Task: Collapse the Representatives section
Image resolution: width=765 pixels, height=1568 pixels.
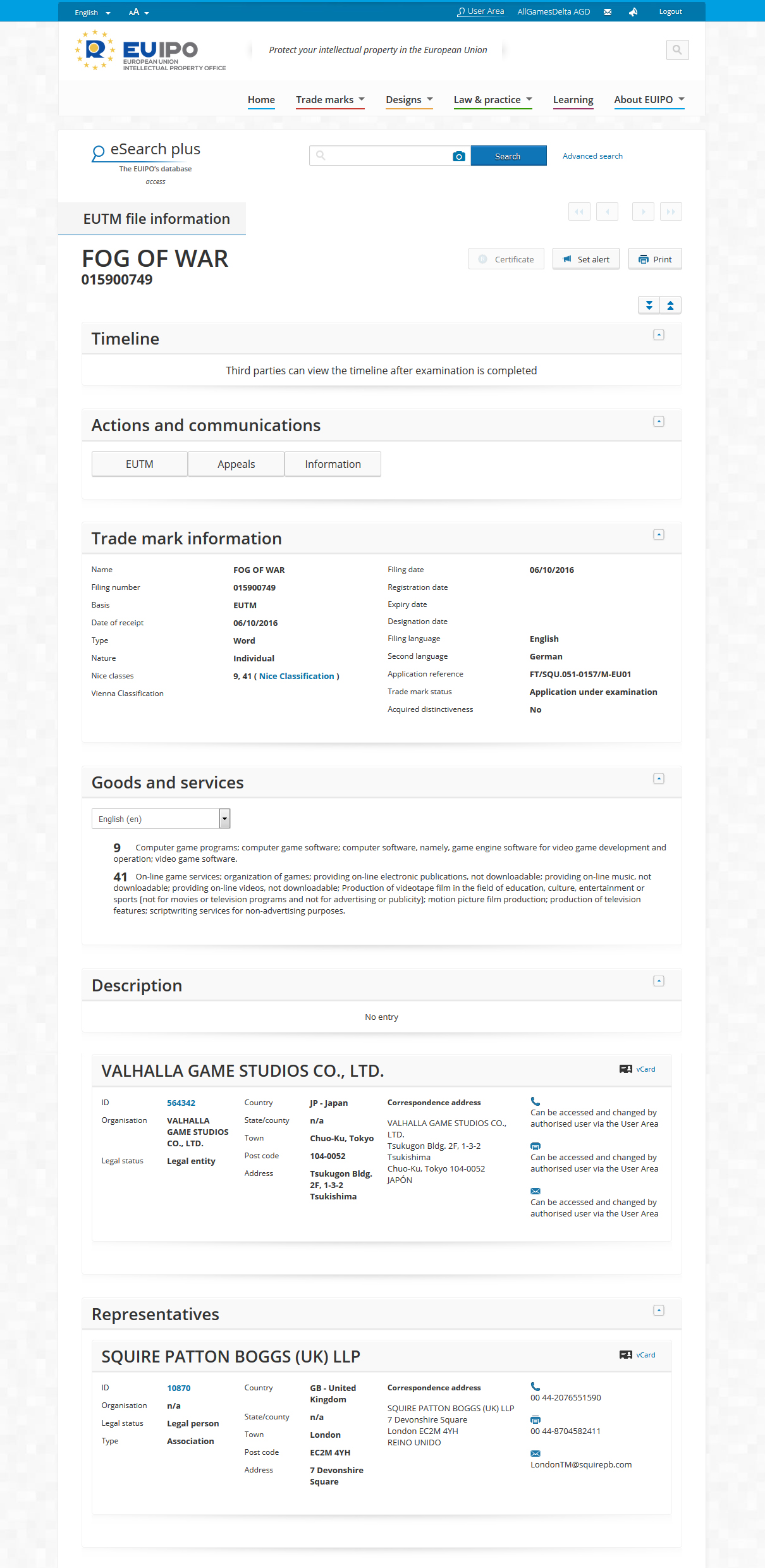Action: [x=658, y=1311]
